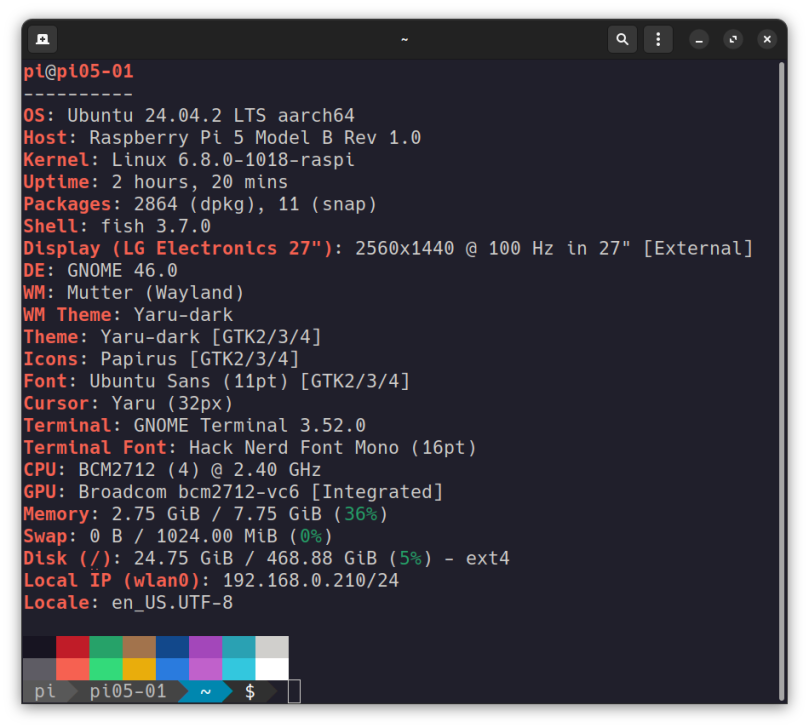Click the bright cyan color block

pos(239,669)
